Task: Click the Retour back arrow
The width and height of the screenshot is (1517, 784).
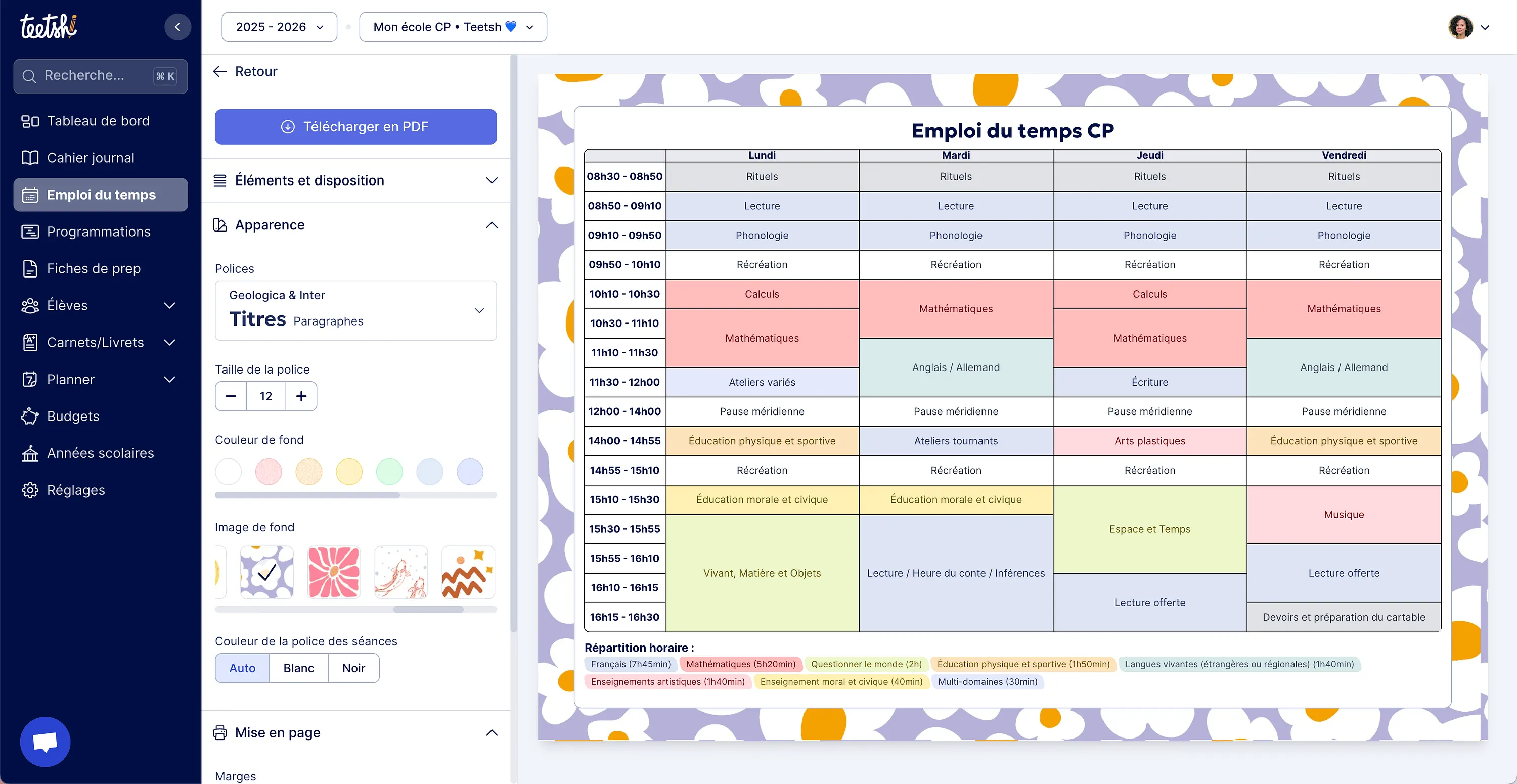Action: coord(219,72)
